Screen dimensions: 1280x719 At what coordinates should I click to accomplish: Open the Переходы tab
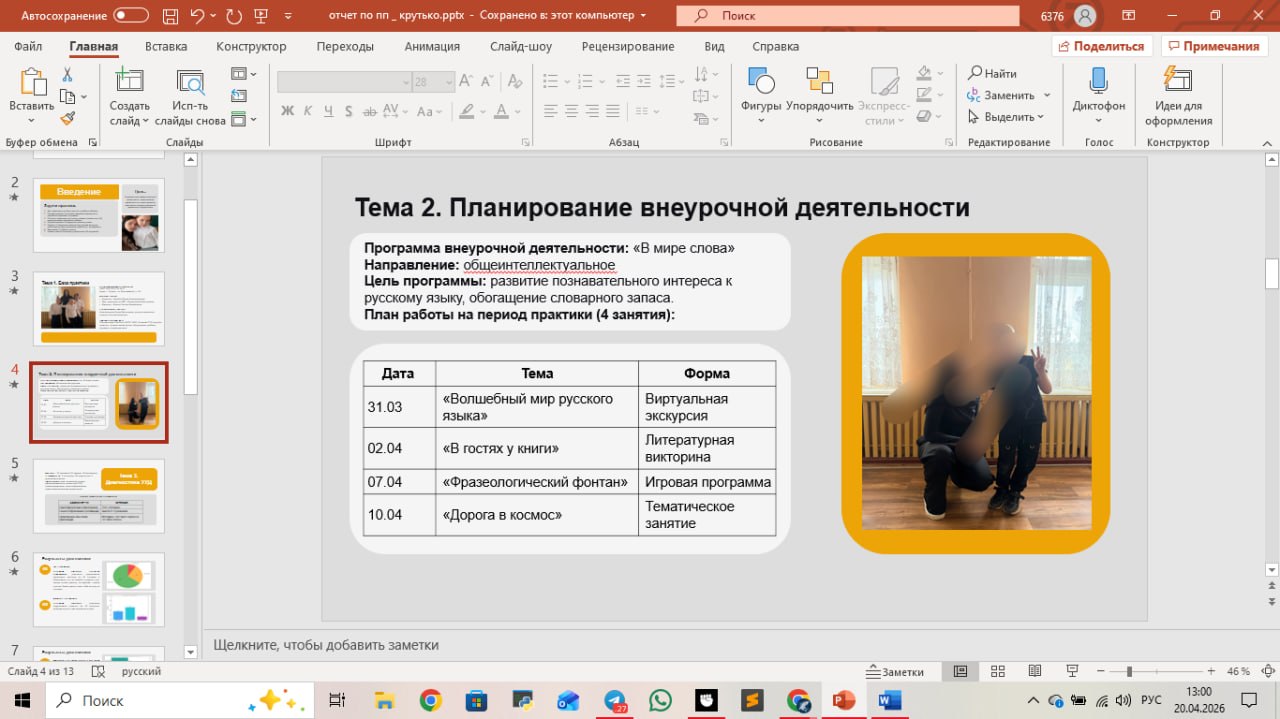coord(345,46)
